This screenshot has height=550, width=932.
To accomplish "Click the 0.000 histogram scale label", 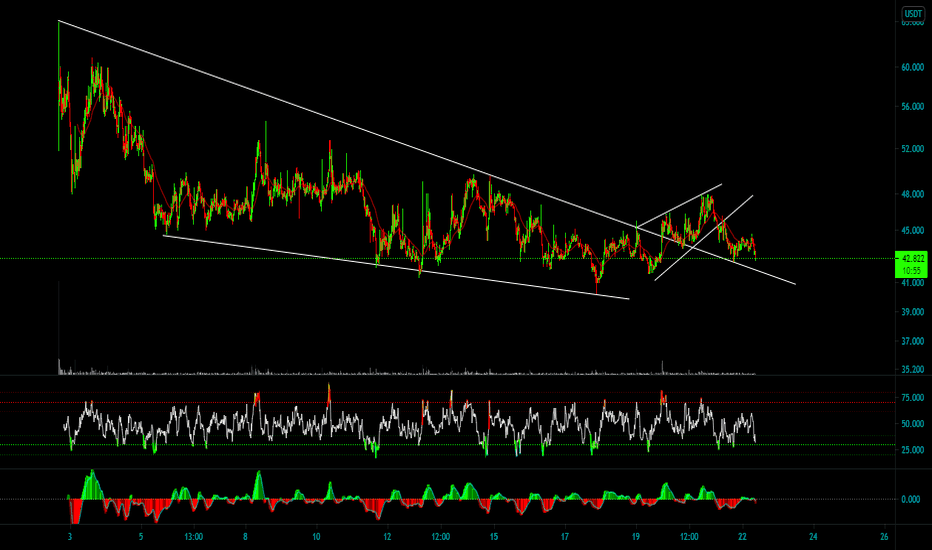I will 911,499.
